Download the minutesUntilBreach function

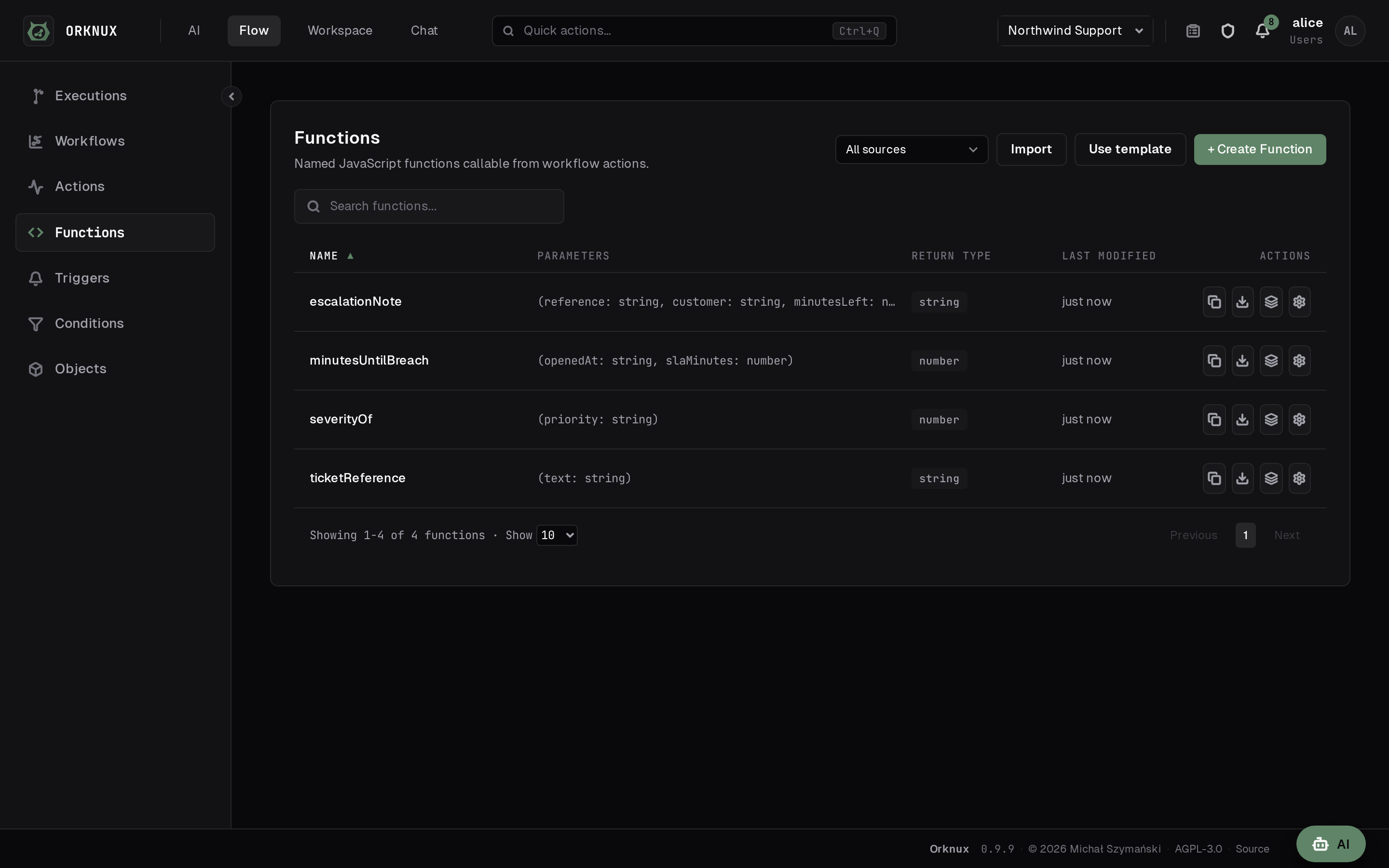[x=1243, y=361]
